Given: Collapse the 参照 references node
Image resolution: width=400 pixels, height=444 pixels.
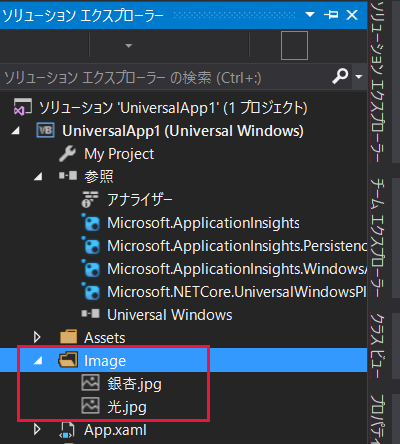Looking at the screenshot, I should click(x=38, y=177).
